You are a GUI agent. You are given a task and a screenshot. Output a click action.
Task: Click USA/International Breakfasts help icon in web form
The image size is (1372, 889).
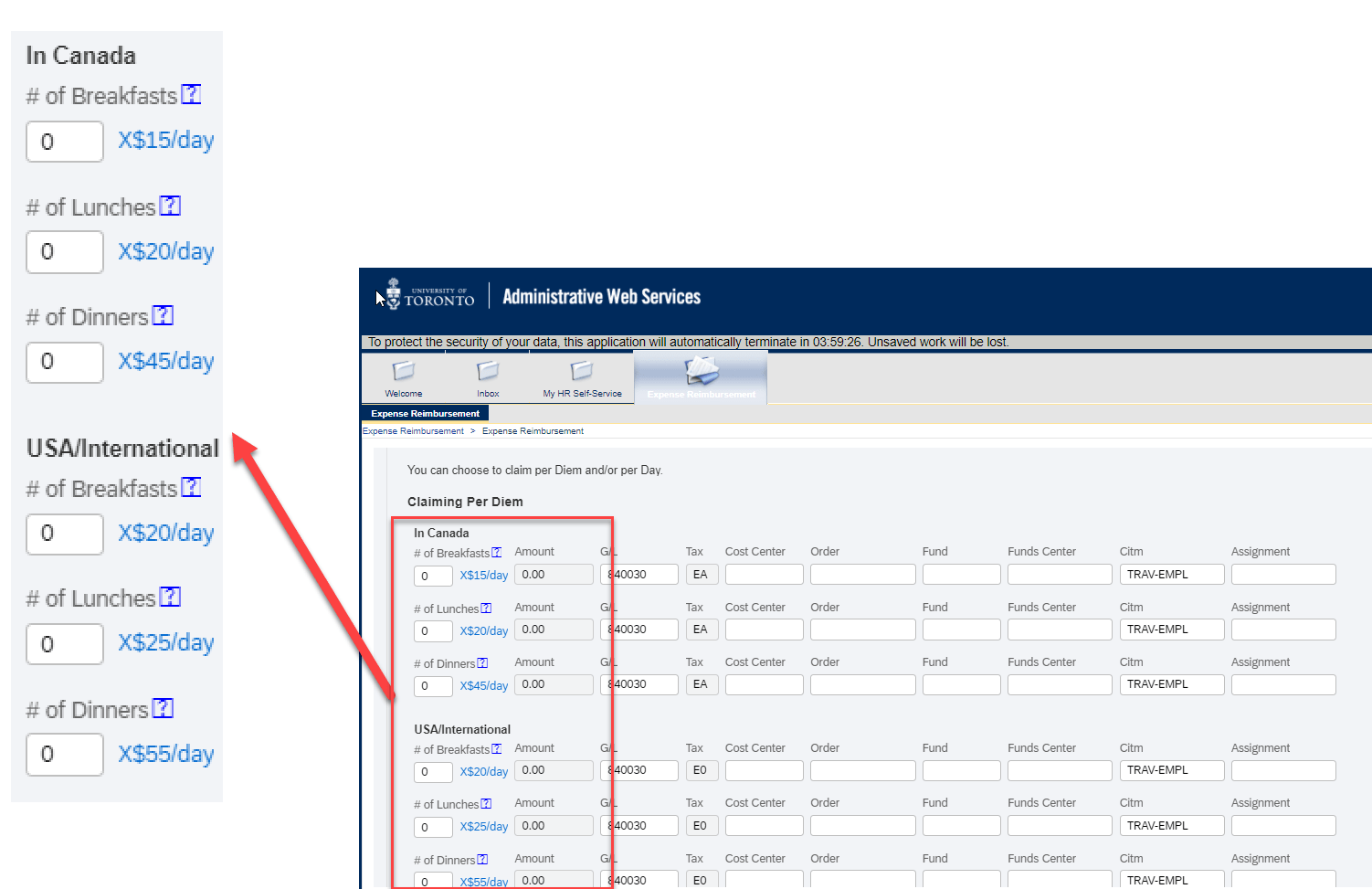(496, 749)
